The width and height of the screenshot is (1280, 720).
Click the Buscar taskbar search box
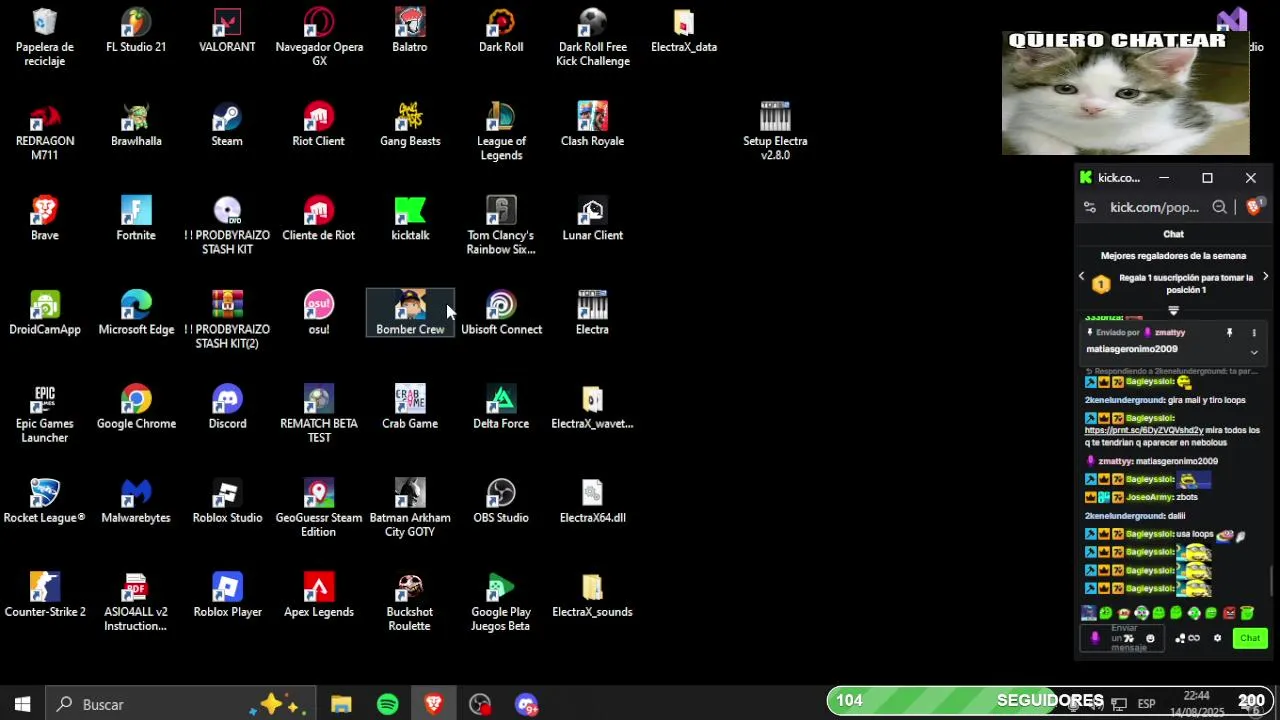(x=181, y=705)
